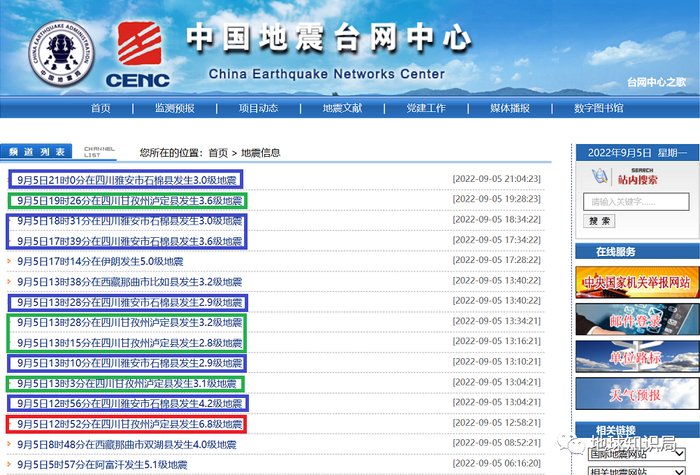The image size is (700, 475).
Task: Open the 党建工作 navigation item
Action: [426, 108]
